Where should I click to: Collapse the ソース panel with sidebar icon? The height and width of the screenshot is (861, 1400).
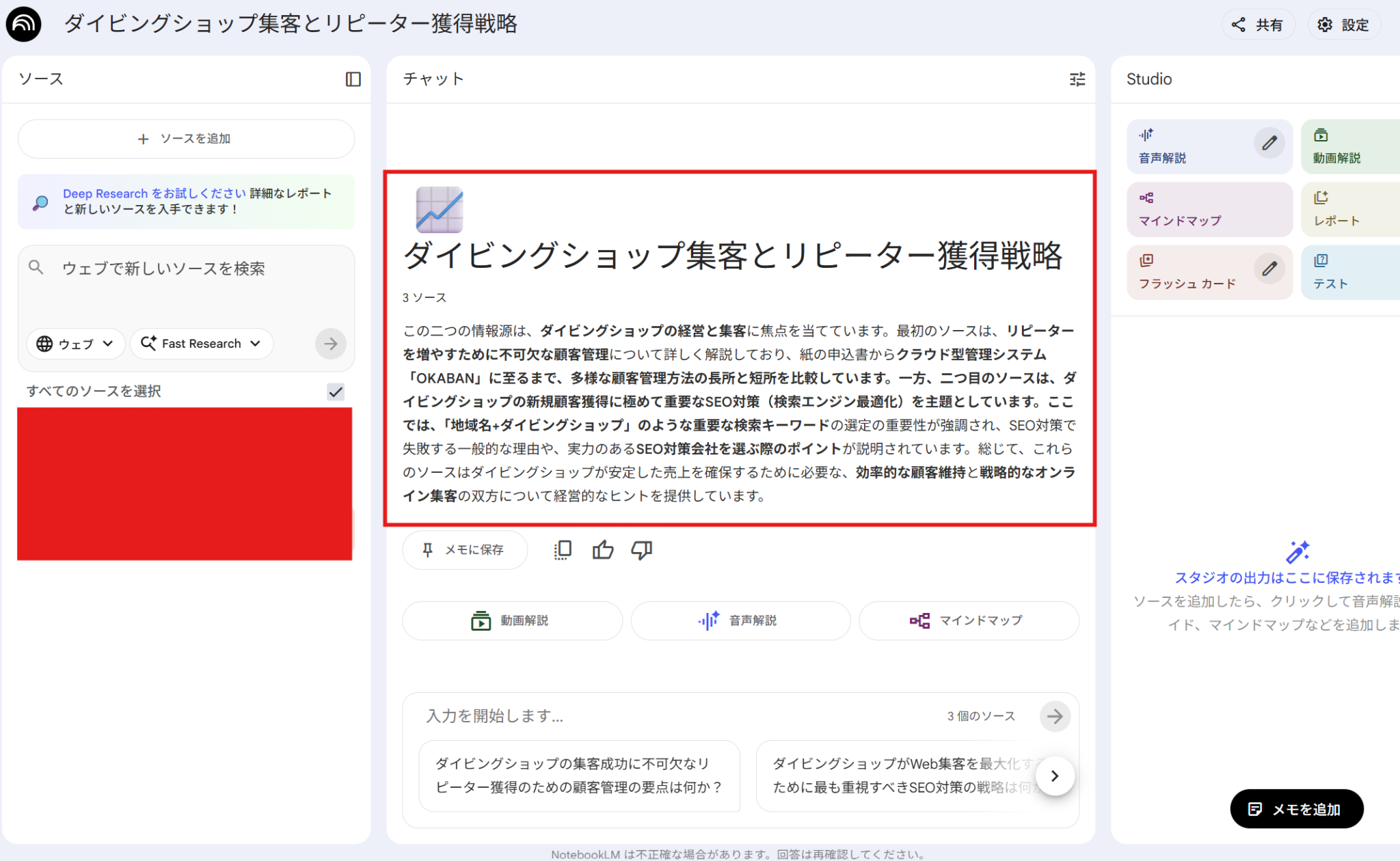click(353, 79)
